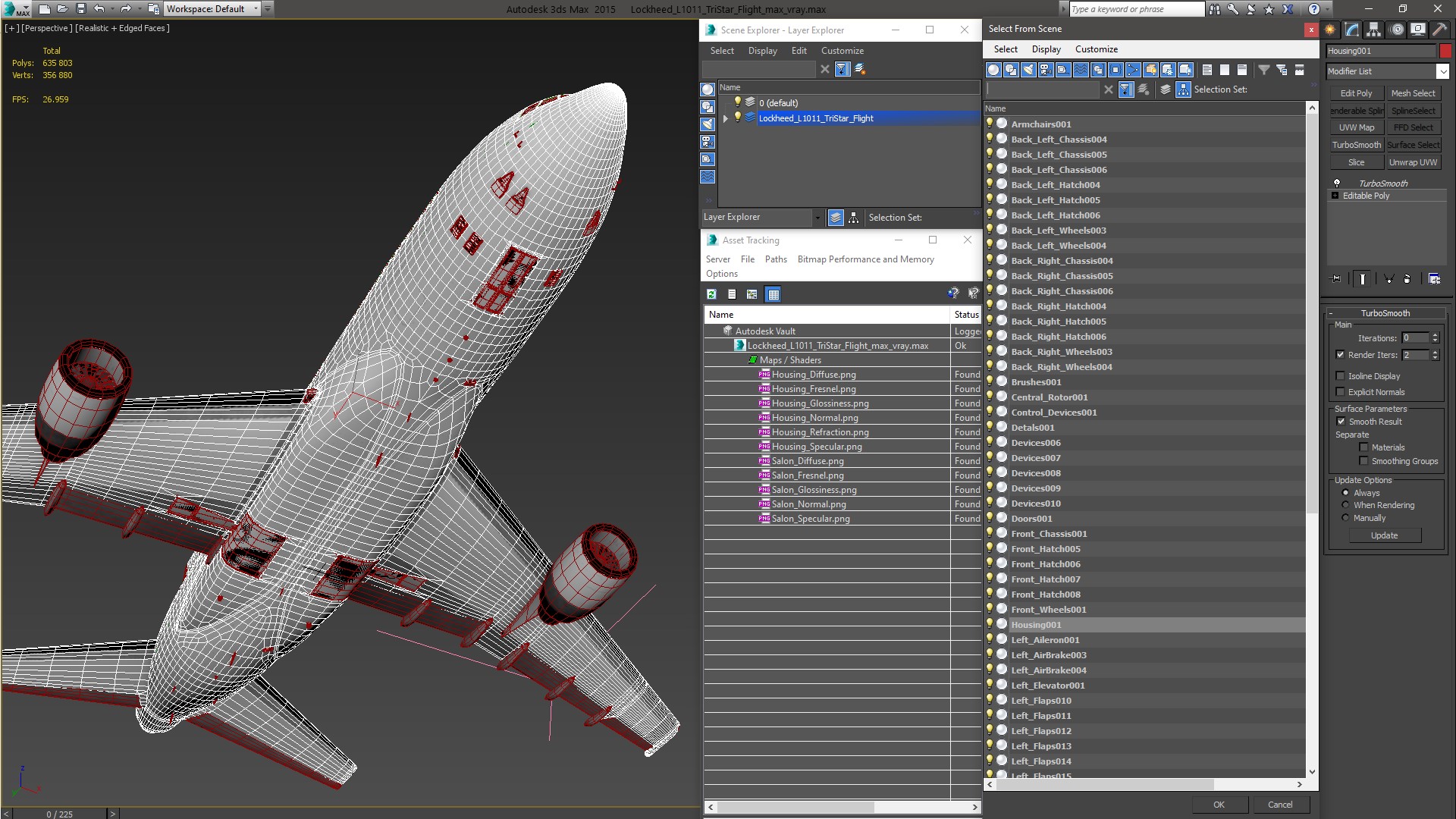
Task: Click Select All icon in Select From Scene
Action: pyautogui.click(x=1207, y=70)
